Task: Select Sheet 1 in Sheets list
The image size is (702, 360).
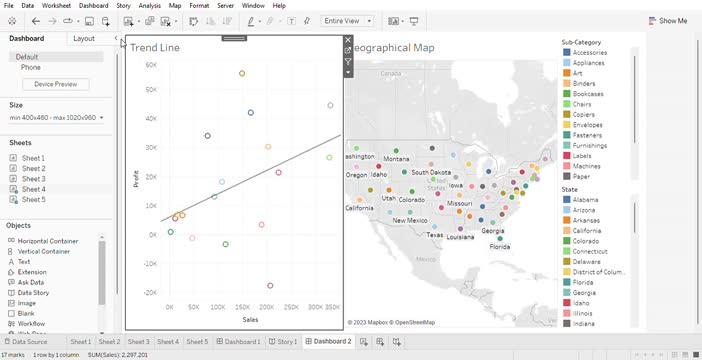Action: pos(33,158)
